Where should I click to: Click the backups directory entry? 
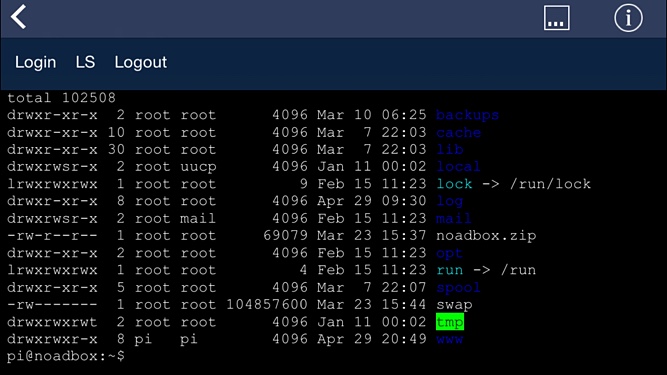pos(467,115)
